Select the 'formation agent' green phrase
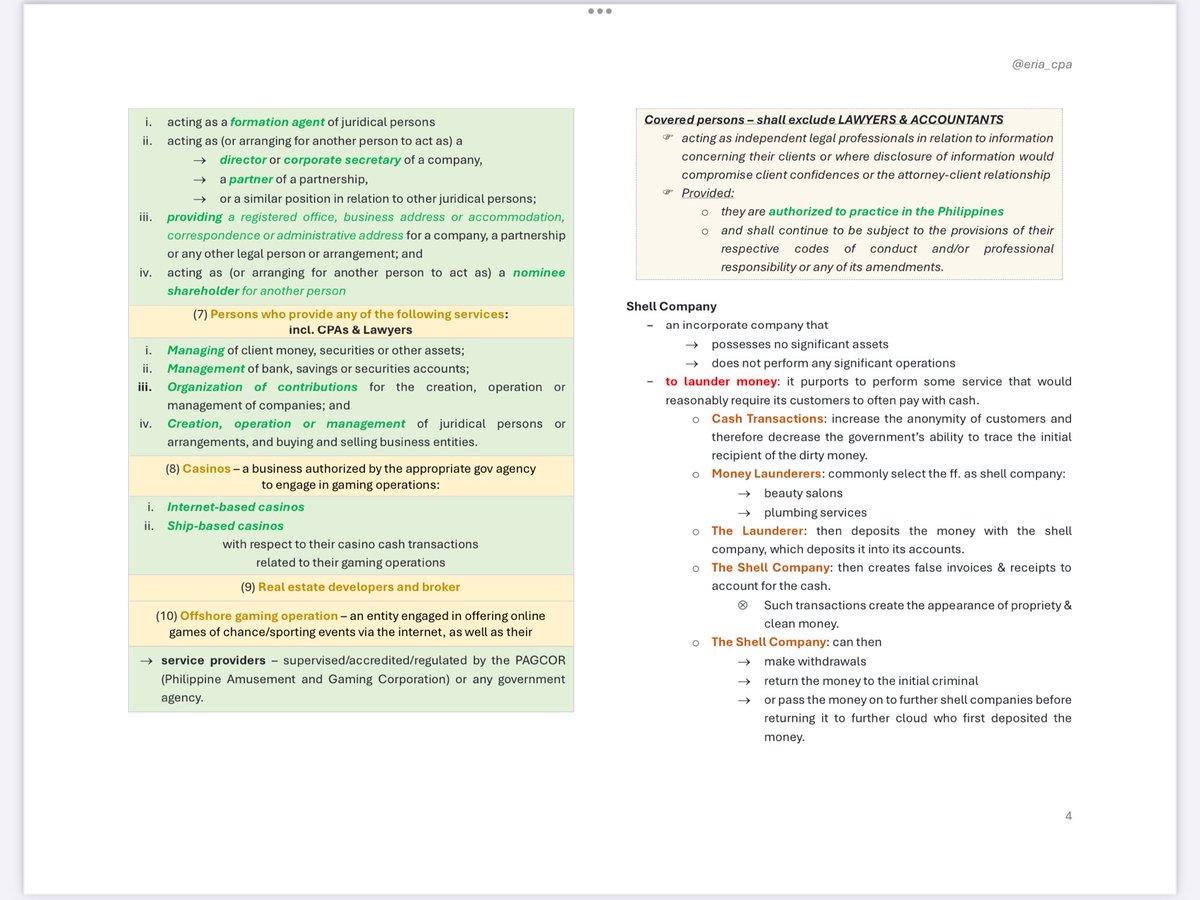Viewport: 1200px width, 900px height. pos(277,122)
